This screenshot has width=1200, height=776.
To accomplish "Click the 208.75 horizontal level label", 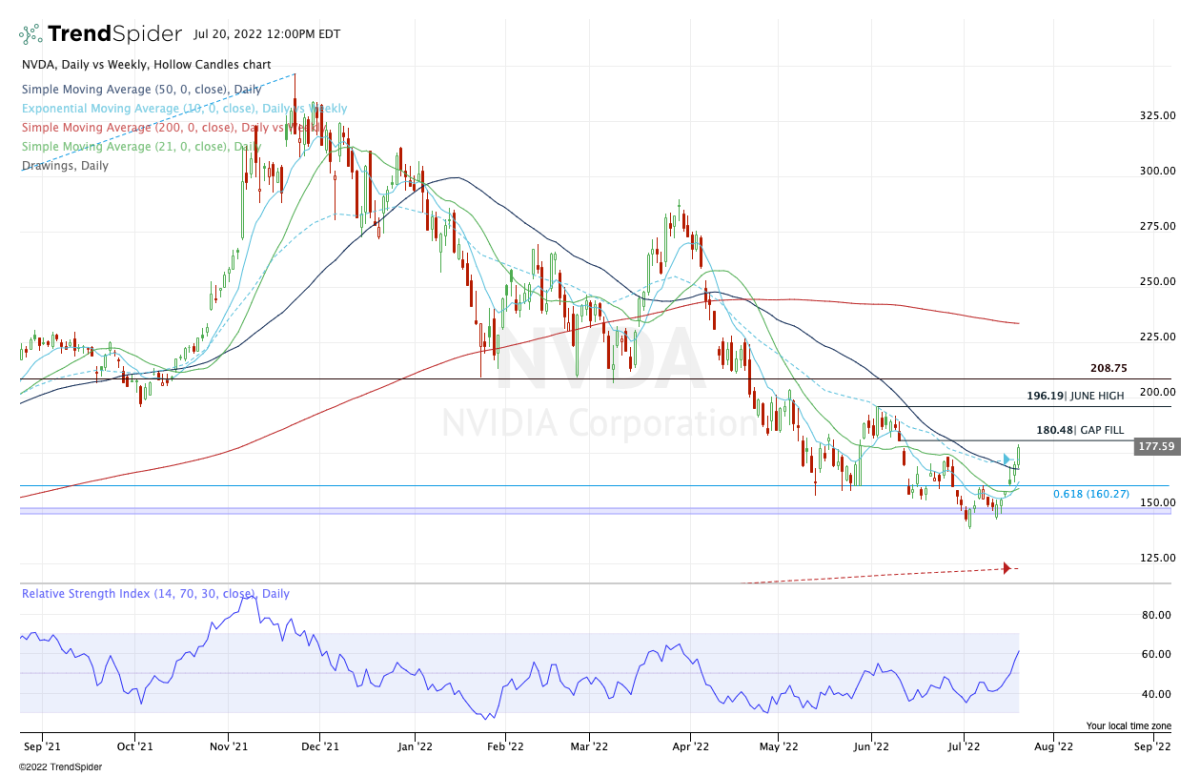I will [x=1103, y=368].
